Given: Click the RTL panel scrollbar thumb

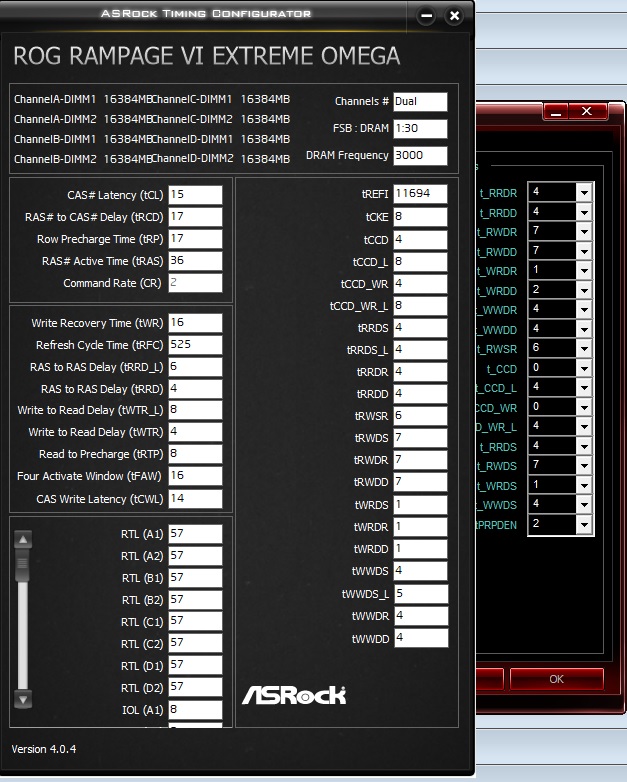Looking at the screenshot, I should (23, 565).
